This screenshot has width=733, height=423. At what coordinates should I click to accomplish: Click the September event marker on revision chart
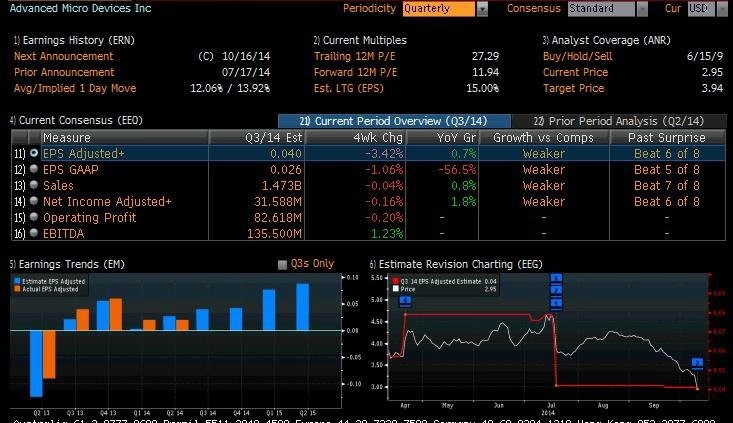coord(697,363)
